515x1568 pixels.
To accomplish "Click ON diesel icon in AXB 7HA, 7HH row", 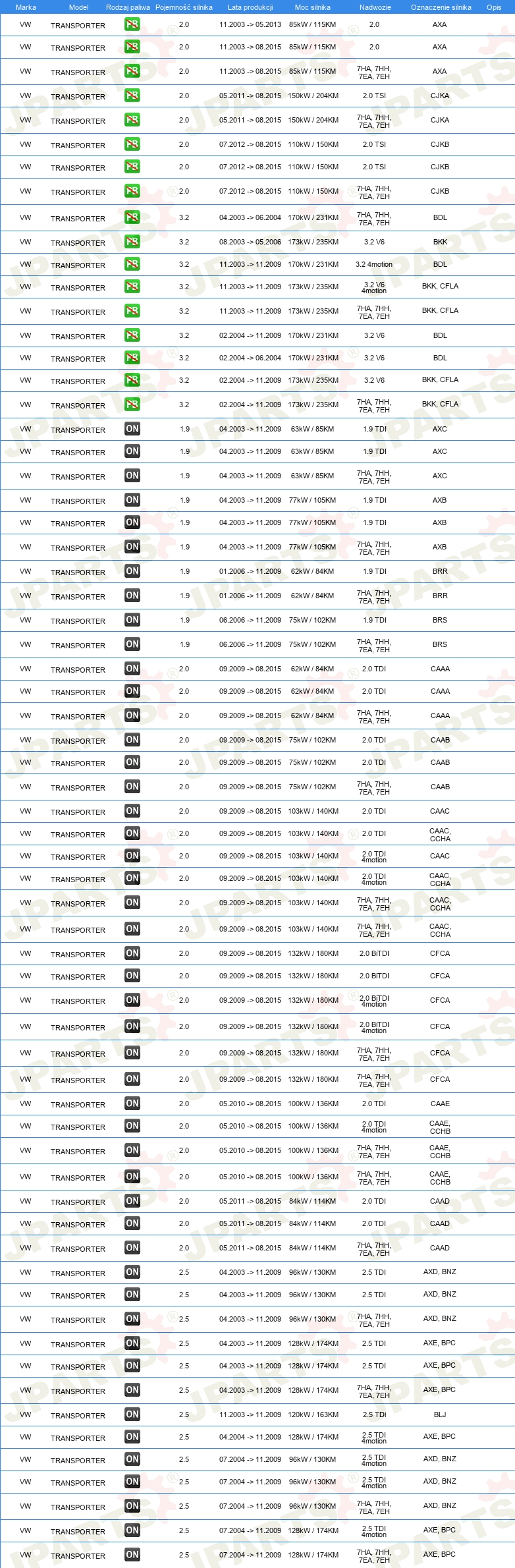I will 132,547.
